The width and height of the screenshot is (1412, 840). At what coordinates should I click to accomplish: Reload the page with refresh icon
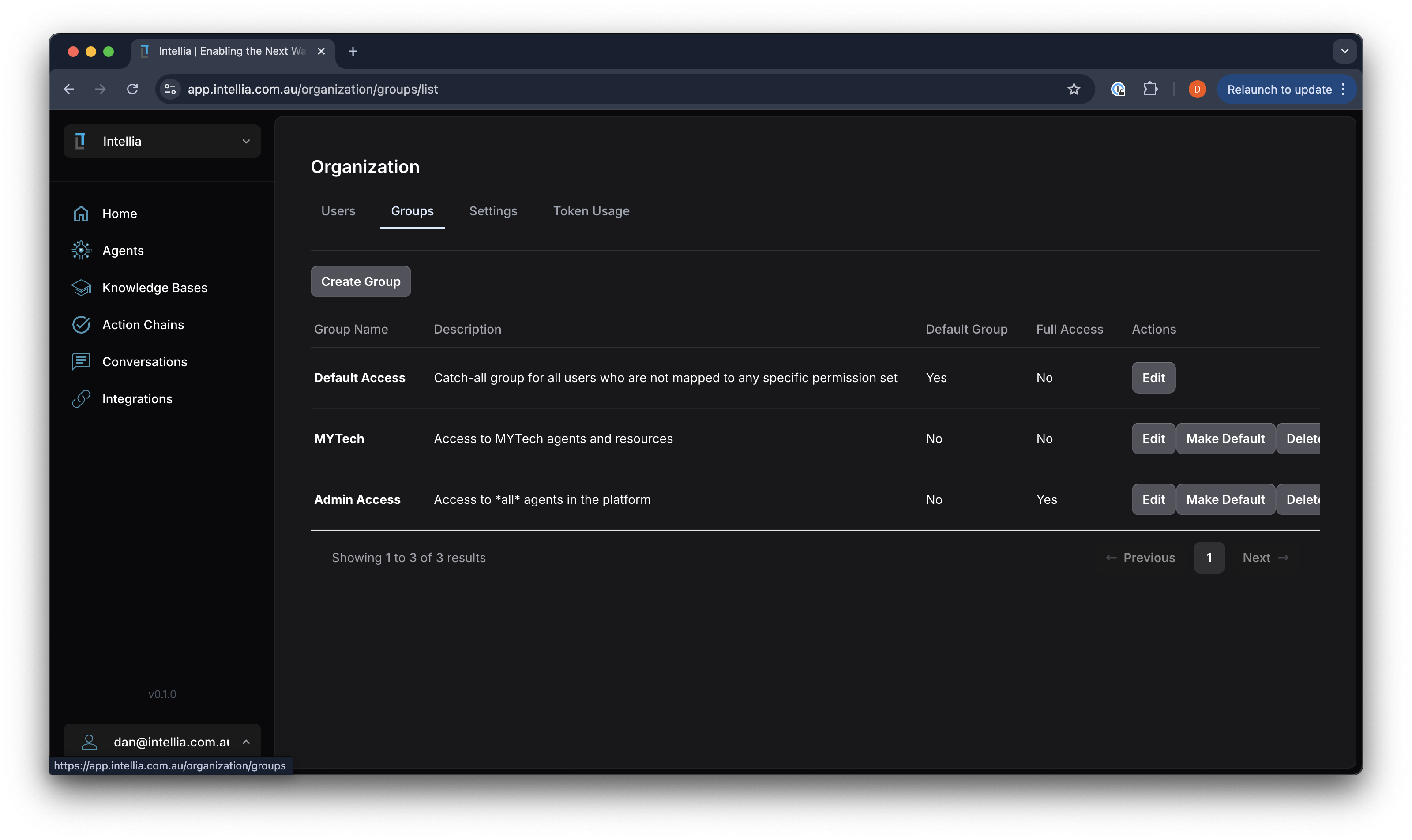(132, 89)
